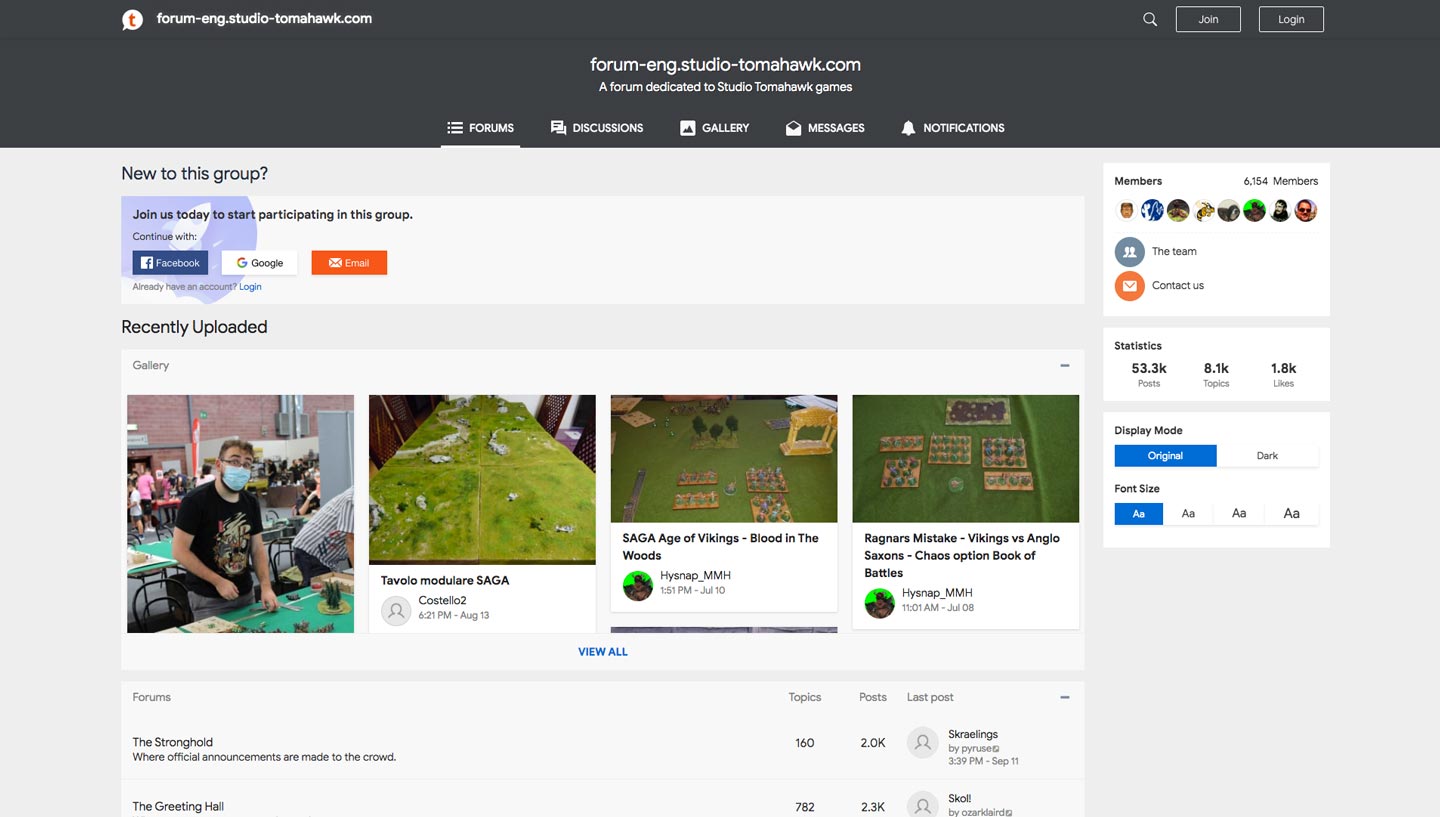Open The team members icon
Viewport: 1440px width, 817px height.
pyautogui.click(x=1129, y=252)
